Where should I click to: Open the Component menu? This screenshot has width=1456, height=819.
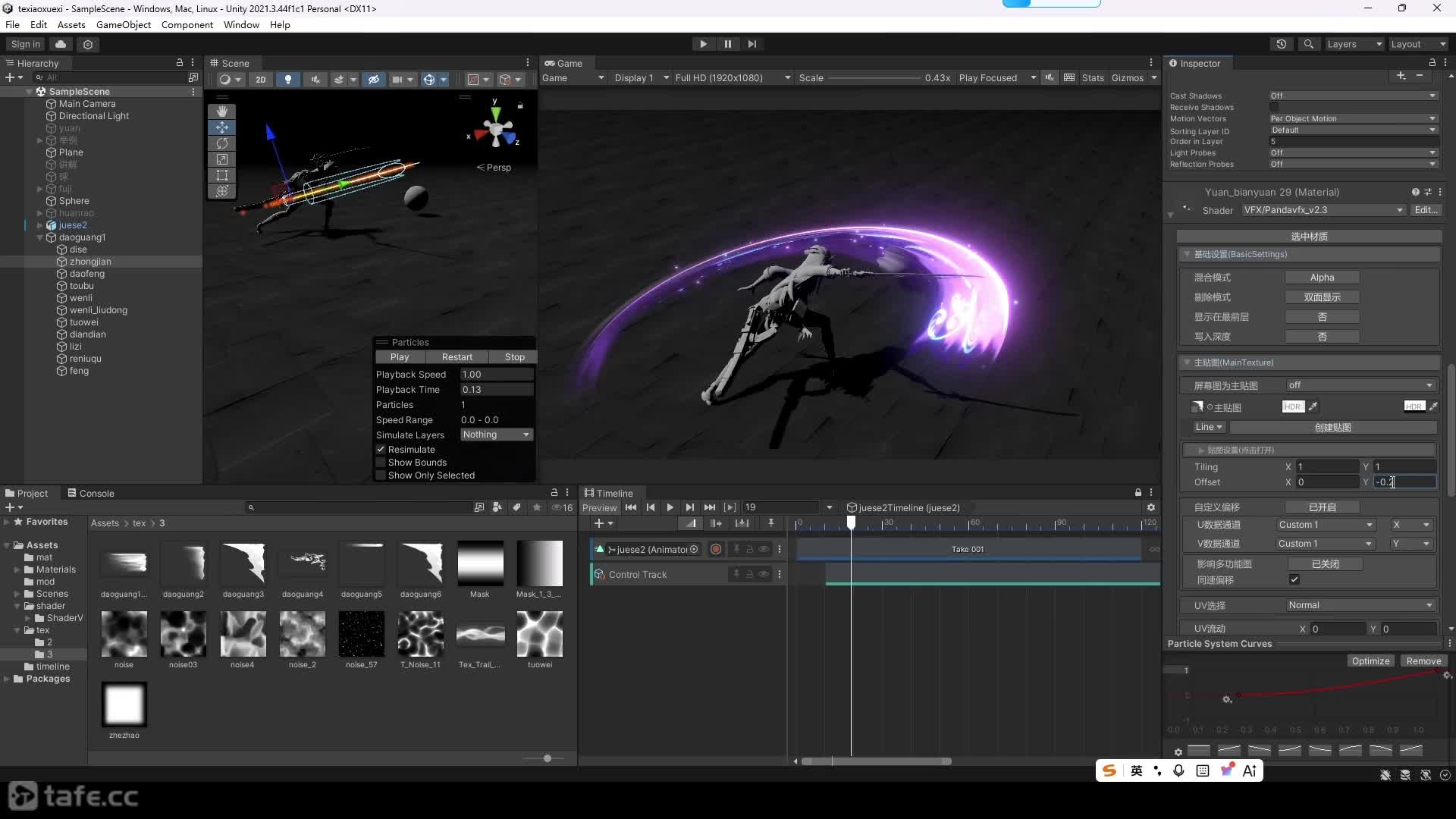[x=187, y=24]
